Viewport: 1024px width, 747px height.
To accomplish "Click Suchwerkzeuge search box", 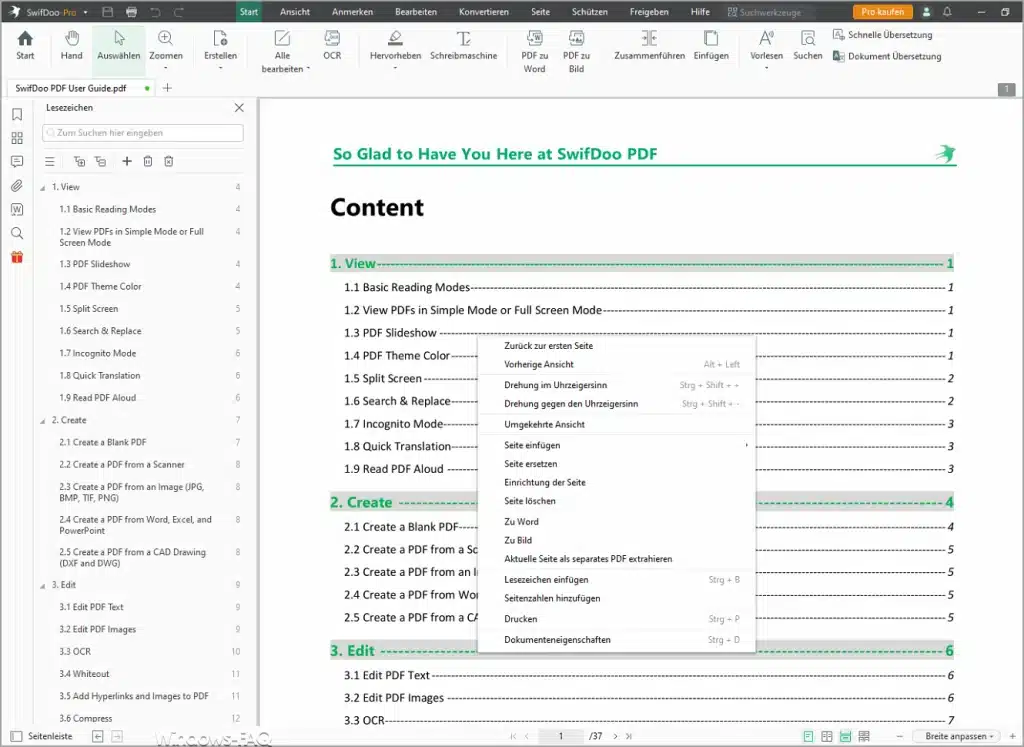I will click(771, 12).
